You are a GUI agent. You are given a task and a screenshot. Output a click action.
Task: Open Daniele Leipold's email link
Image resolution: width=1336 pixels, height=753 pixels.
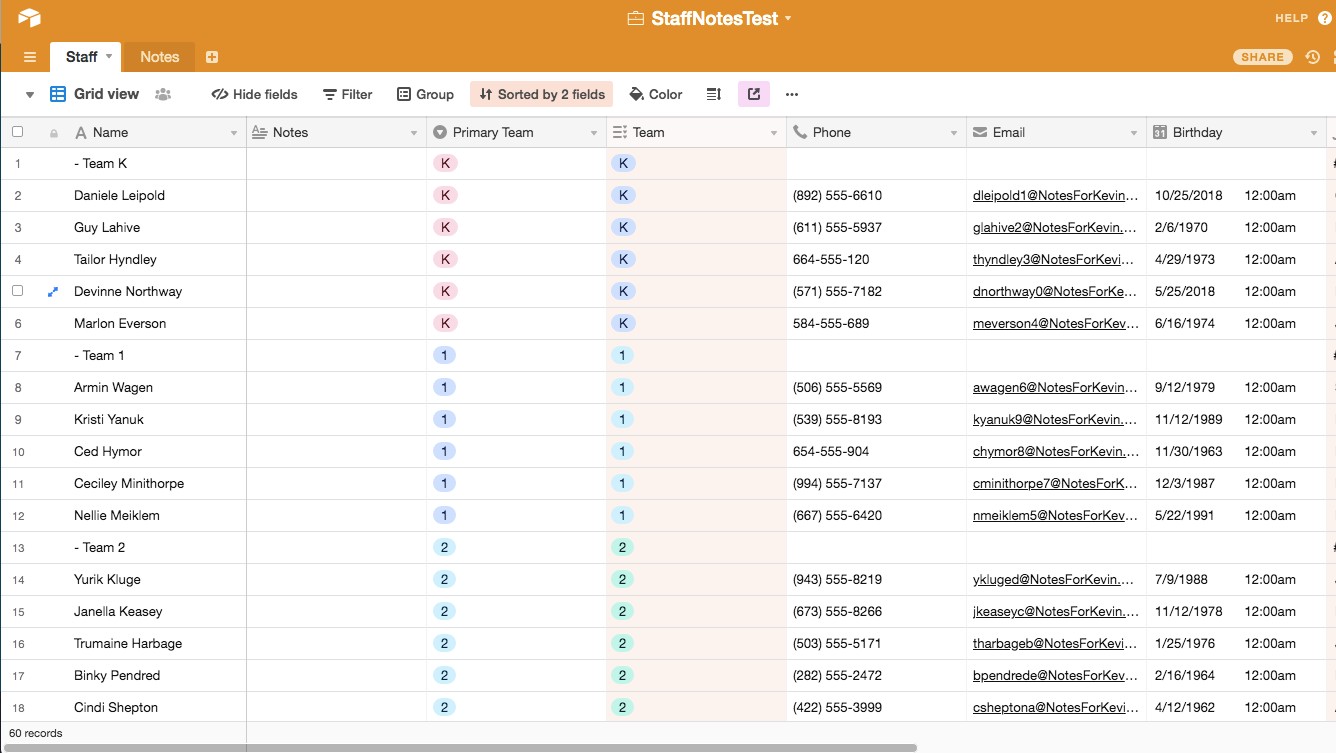[x=1054, y=195]
